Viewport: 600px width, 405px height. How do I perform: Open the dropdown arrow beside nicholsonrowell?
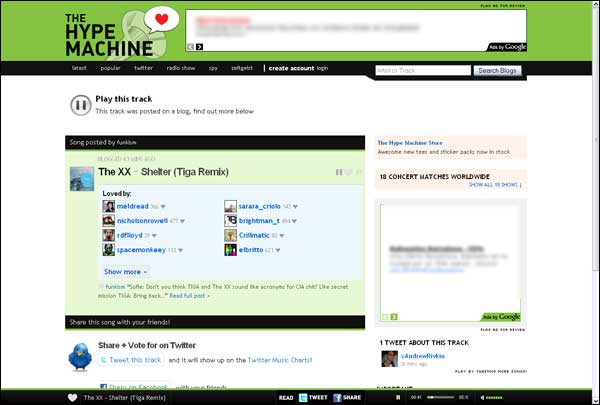click(185, 221)
